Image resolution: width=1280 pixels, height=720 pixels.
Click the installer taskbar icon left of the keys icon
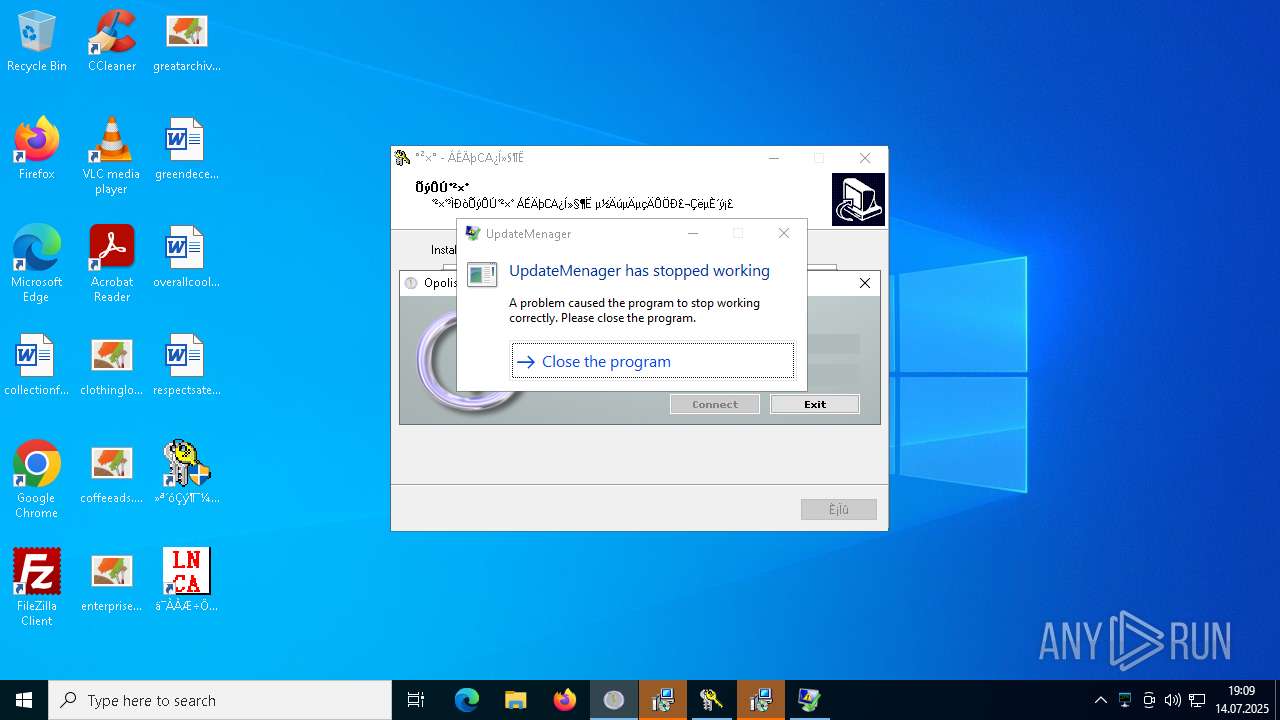(663, 700)
